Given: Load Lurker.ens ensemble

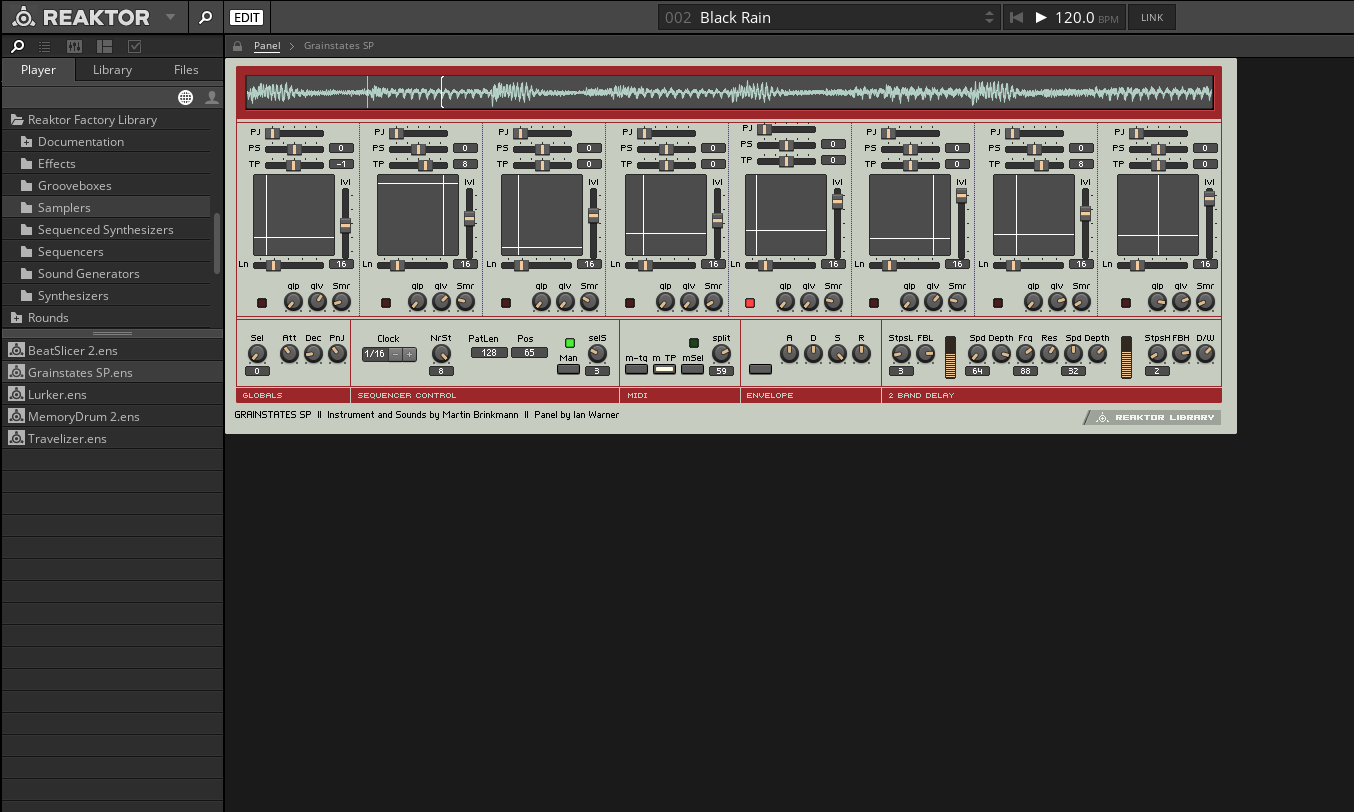Looking at the screenshot, I should [112, 394].
